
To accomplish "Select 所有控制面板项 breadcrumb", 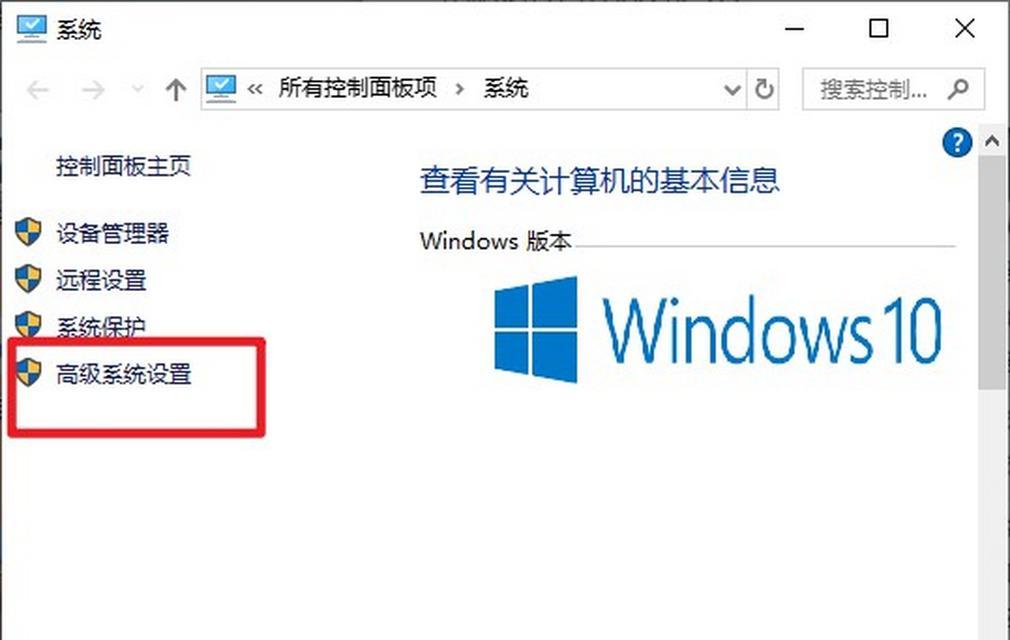I will click(357, 88).
